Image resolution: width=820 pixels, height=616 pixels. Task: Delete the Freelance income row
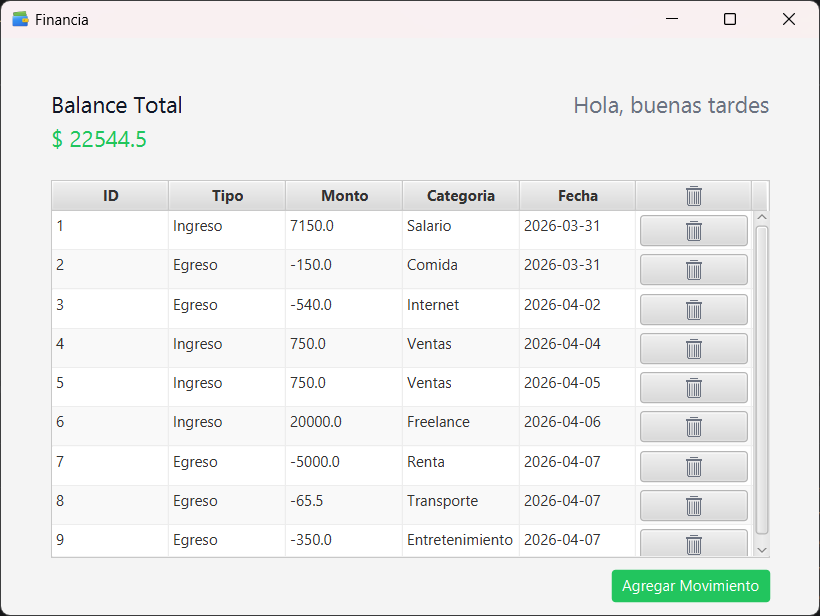(693, 426)
